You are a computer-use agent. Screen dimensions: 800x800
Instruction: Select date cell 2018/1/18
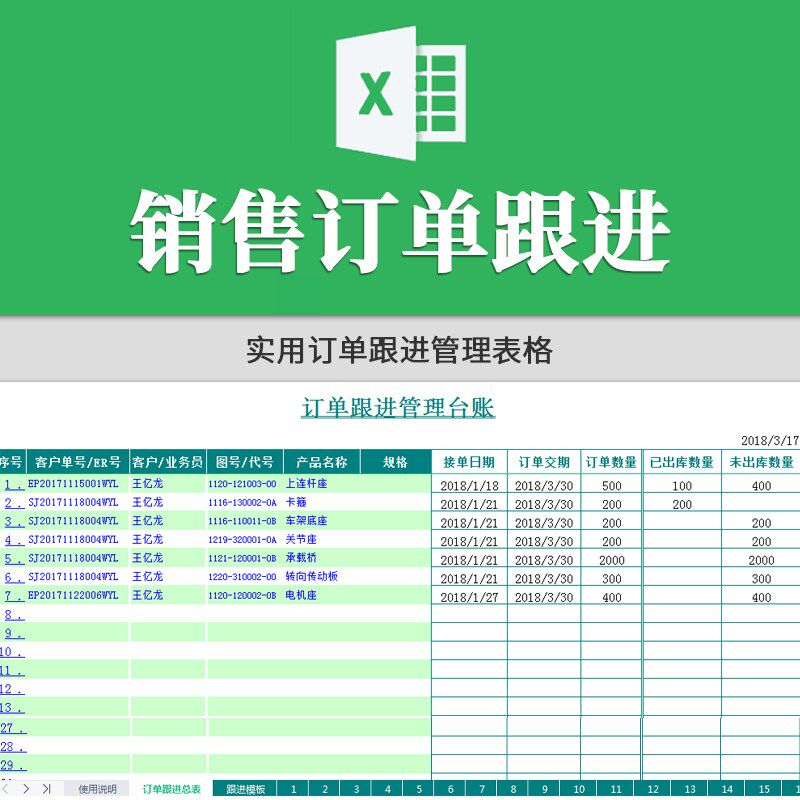(x=469, y=486)
